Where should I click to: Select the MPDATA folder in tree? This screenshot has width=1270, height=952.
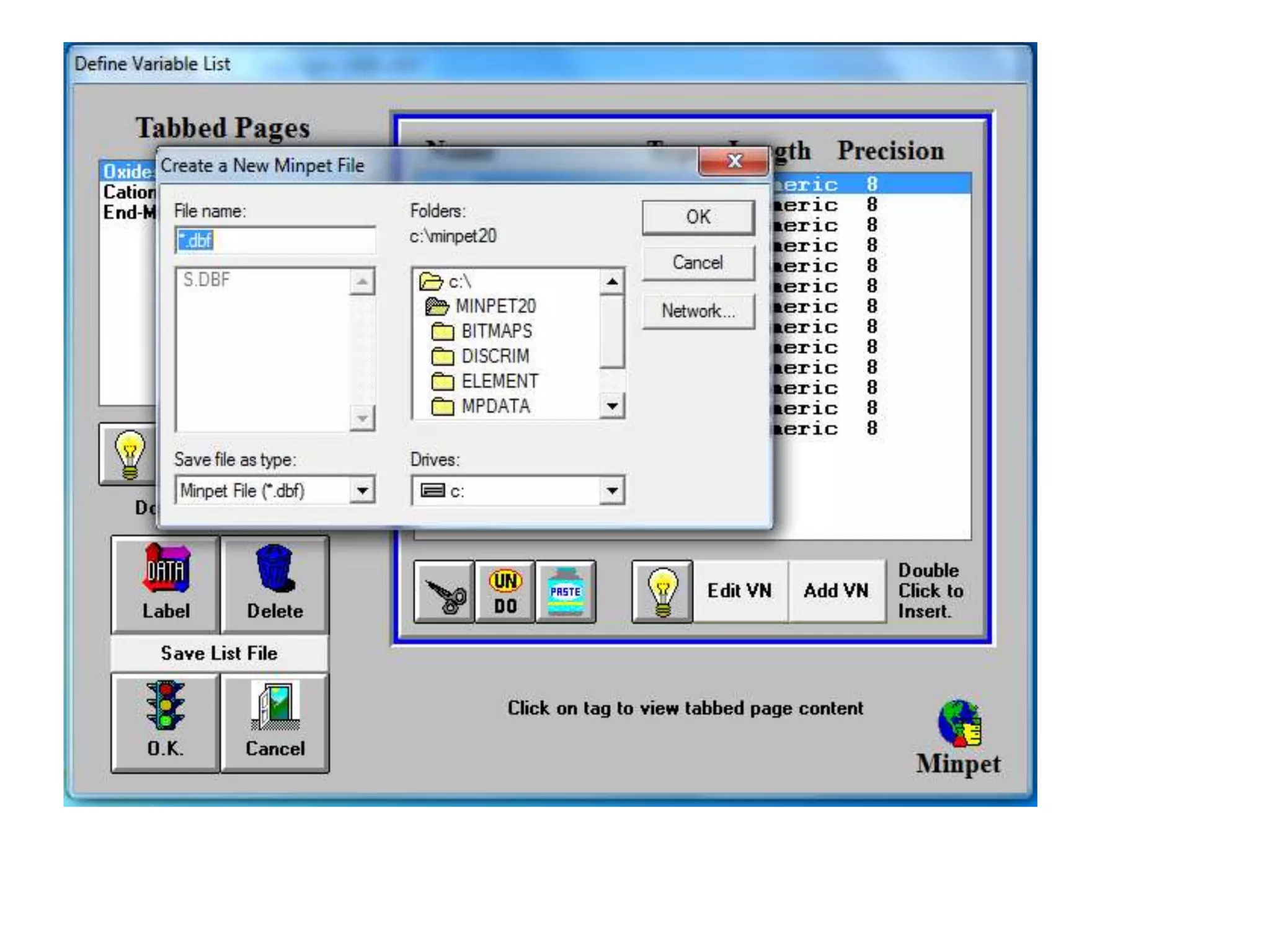[494, 406]
